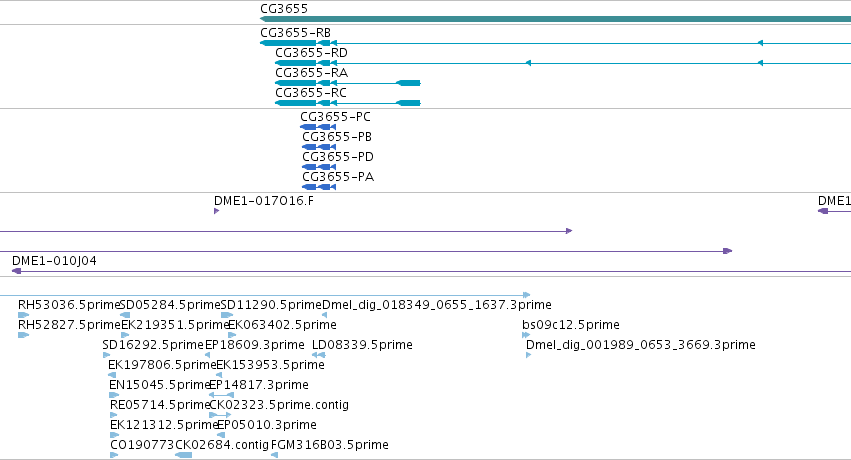Select the FGM316B03.5prime EST arrow
Screen dimensions: 851x460
click(x=275, y=455)
